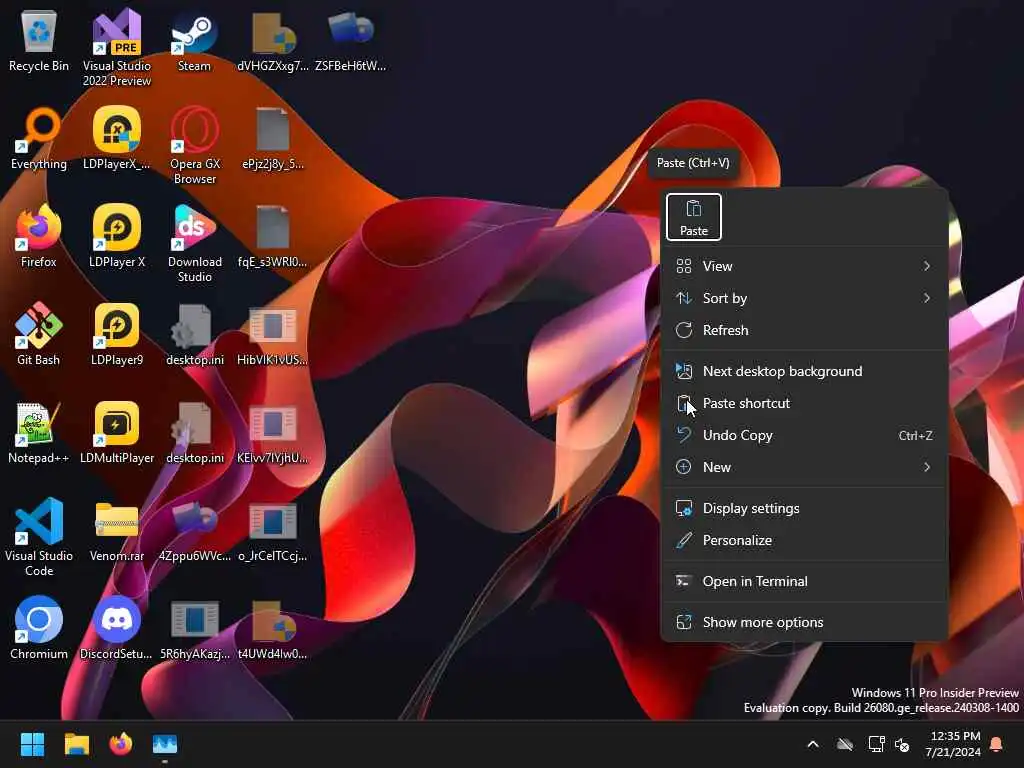Select the Venom.rar archive icon
Screen dimensions: 1024x768
[x=117, y=530]
